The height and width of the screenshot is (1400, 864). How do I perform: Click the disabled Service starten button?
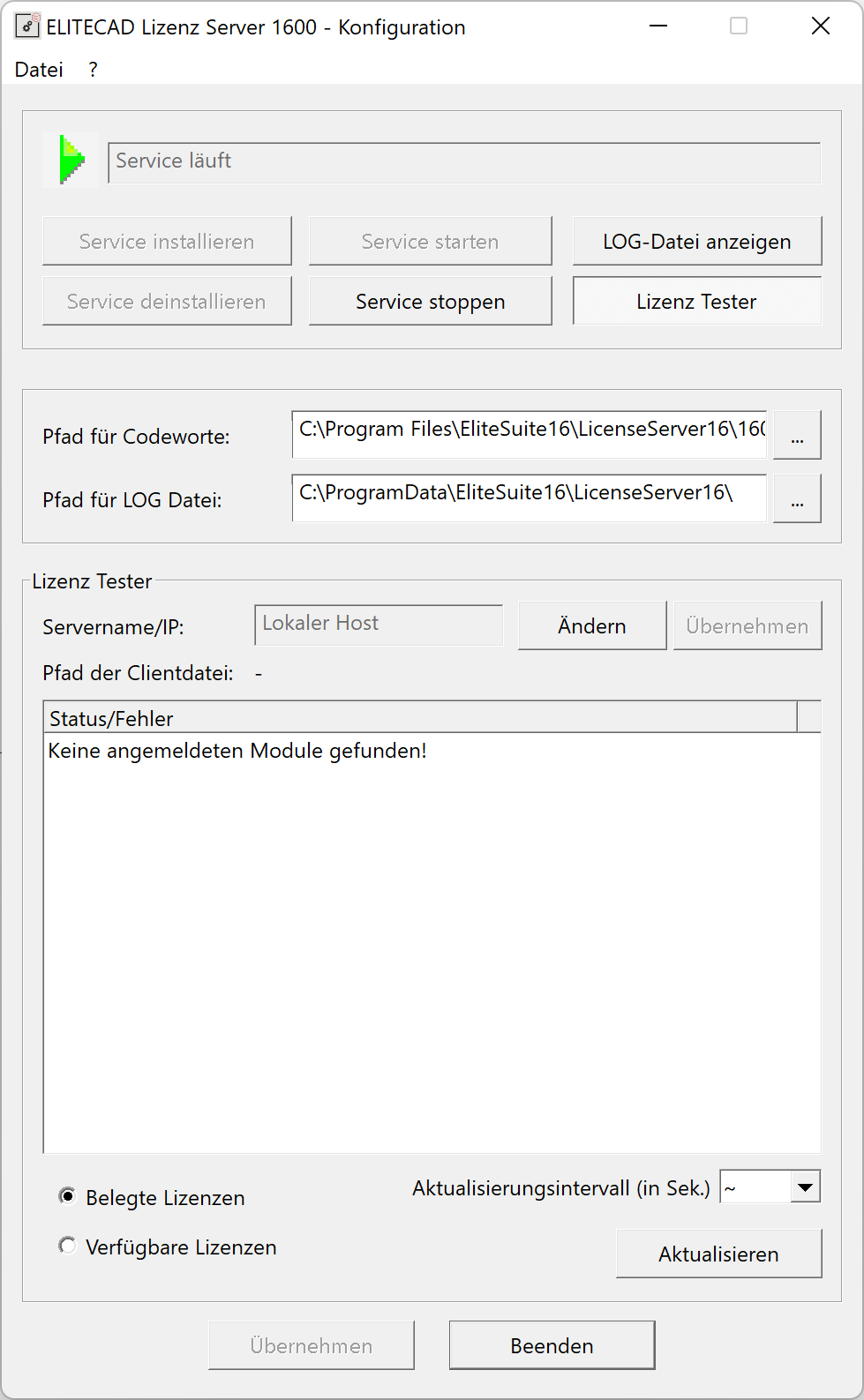coord(431,241)
